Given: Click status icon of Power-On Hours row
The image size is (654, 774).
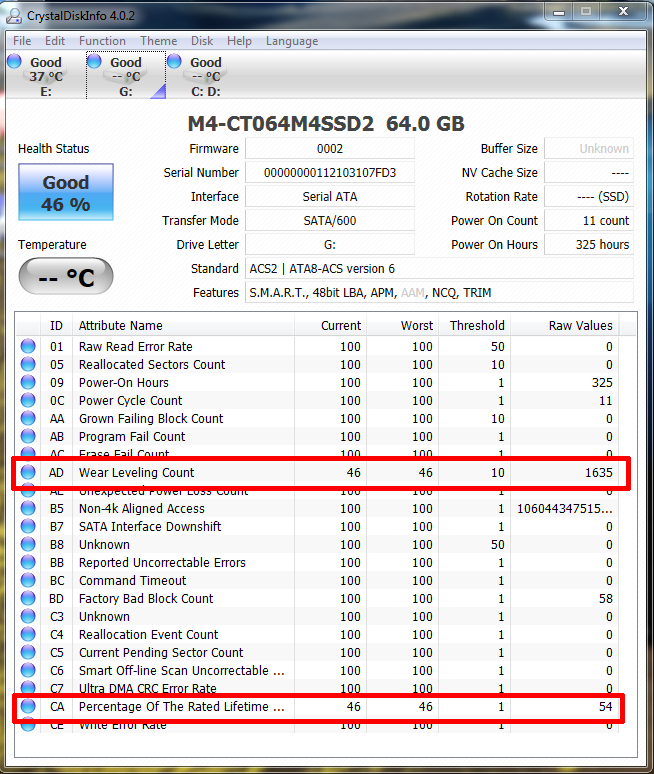Looking at the screenshot, I should coord(28,383).
